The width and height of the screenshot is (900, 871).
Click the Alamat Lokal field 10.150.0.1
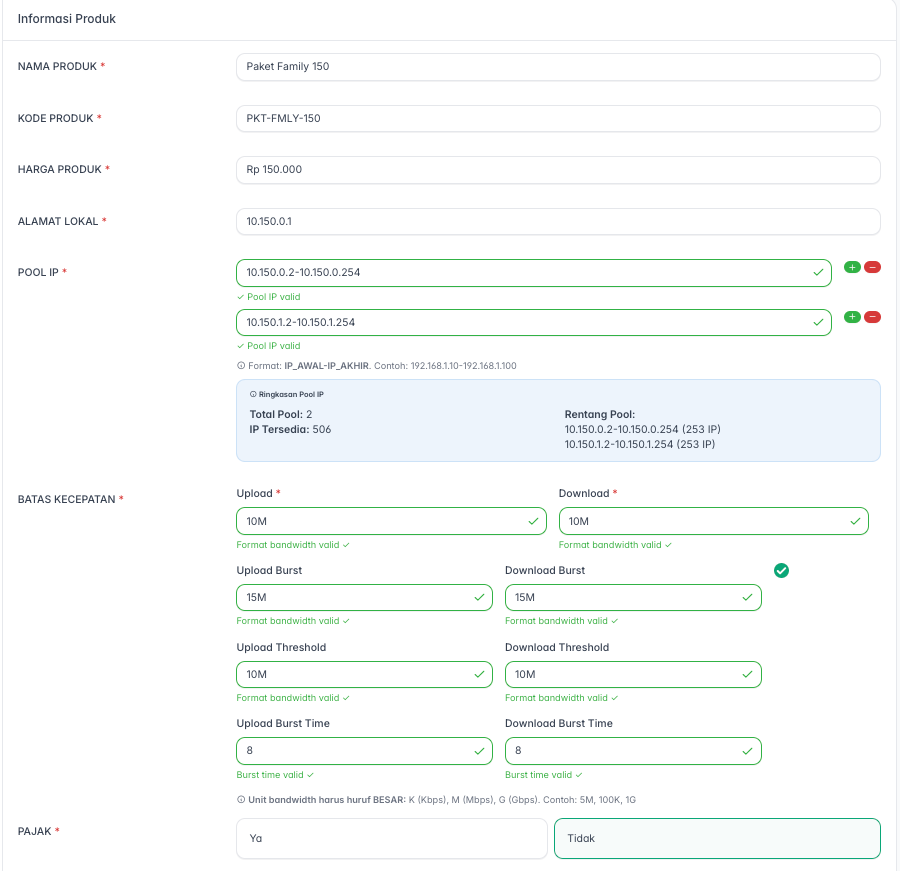click(x=558, y=221)
